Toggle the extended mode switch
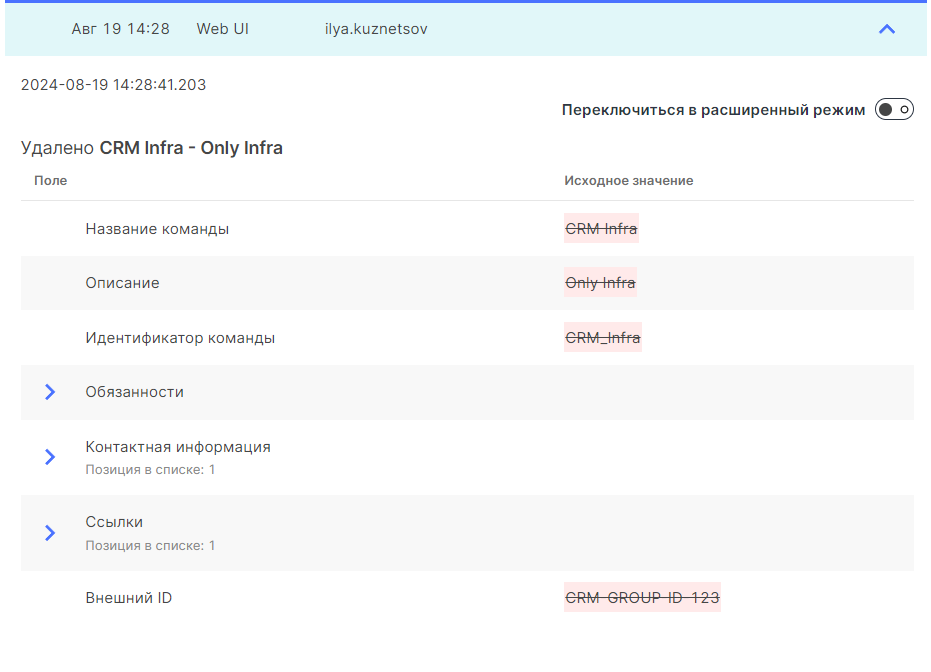The height and width of the screenshot is (672, 931). 894,110
